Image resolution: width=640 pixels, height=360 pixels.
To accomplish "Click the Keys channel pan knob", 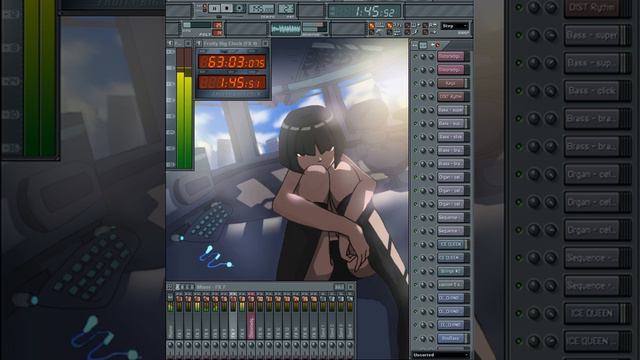I will pos(423,83).
